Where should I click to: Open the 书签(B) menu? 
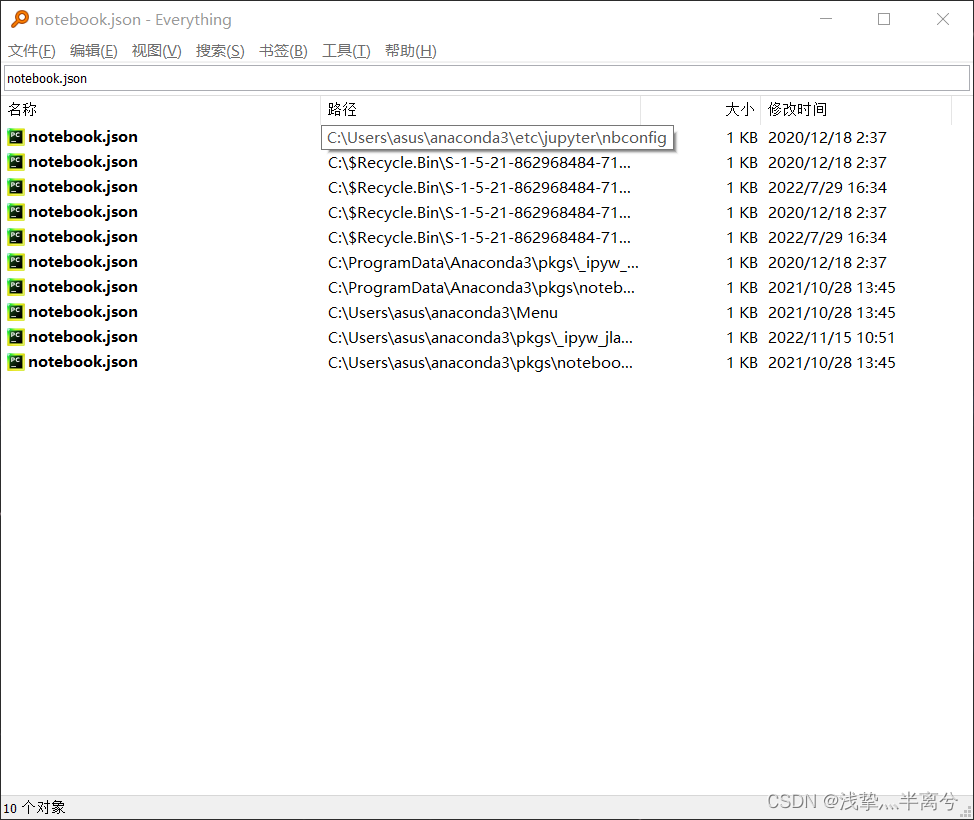point(283,51)
